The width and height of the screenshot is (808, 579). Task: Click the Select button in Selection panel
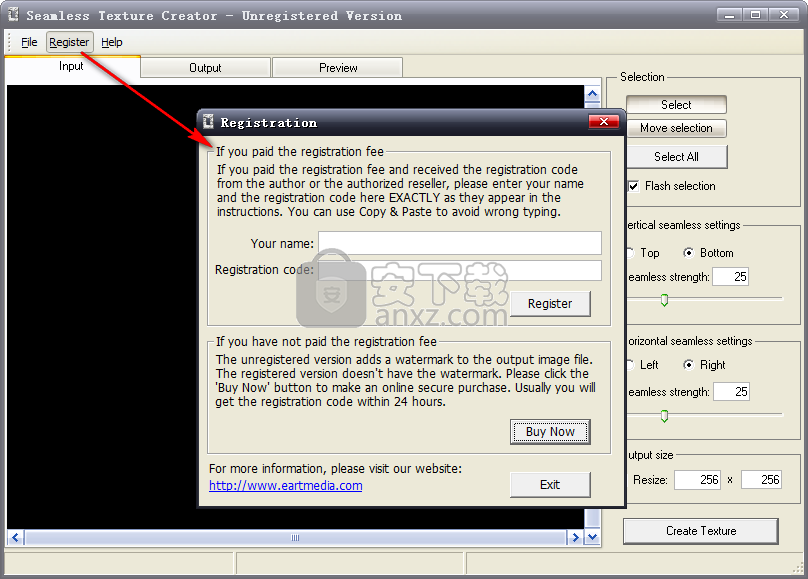coord(676,105)
